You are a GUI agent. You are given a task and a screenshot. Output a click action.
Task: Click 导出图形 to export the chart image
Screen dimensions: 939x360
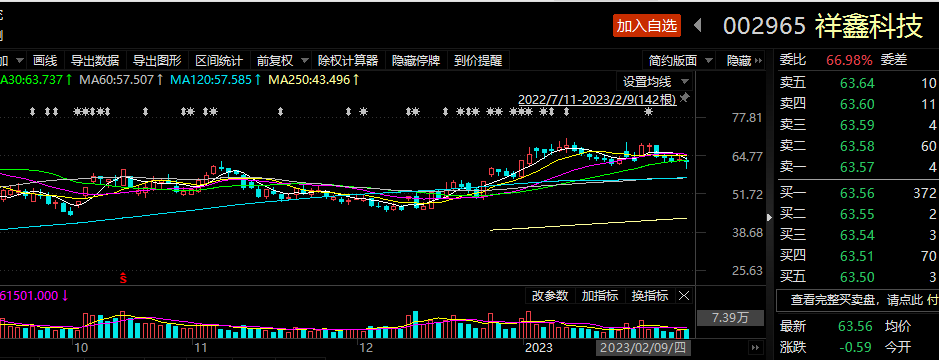pos(157,60)
